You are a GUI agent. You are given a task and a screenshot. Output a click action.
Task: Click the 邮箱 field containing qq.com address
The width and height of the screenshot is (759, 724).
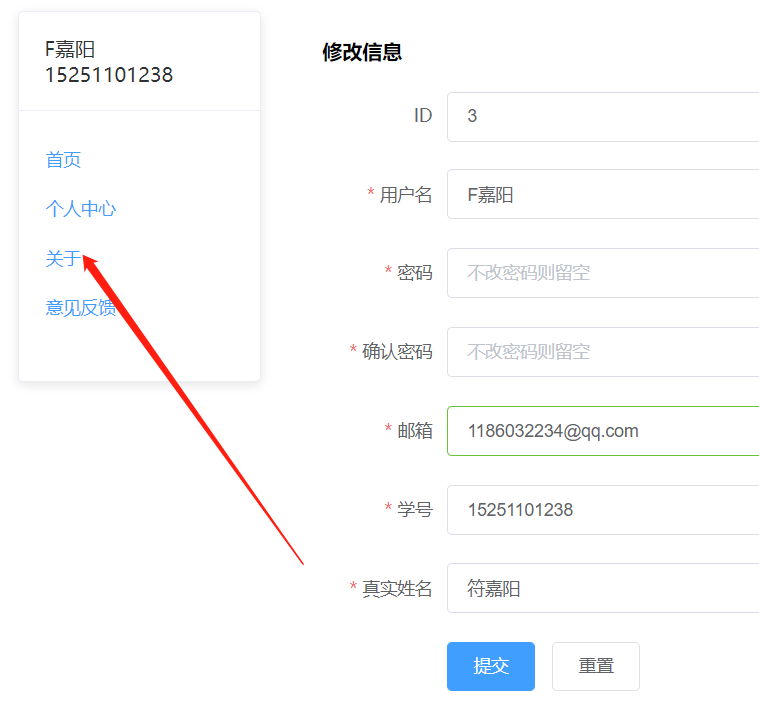(602, 431)
